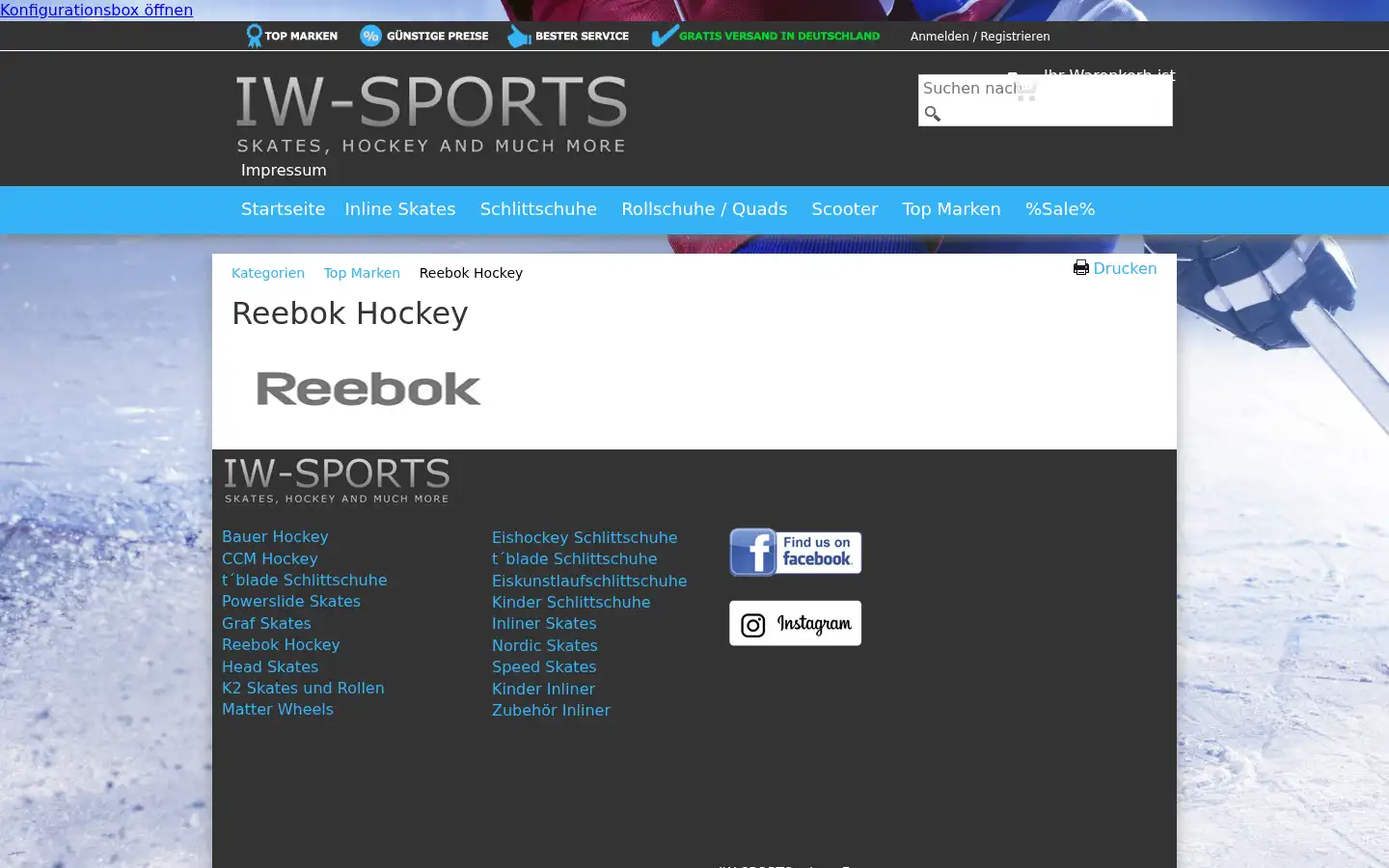Image resolution: width=1389 pixels, height=868 pixels.
Task: Click the search magnifier icon
Action: click(x=932, y=113)
